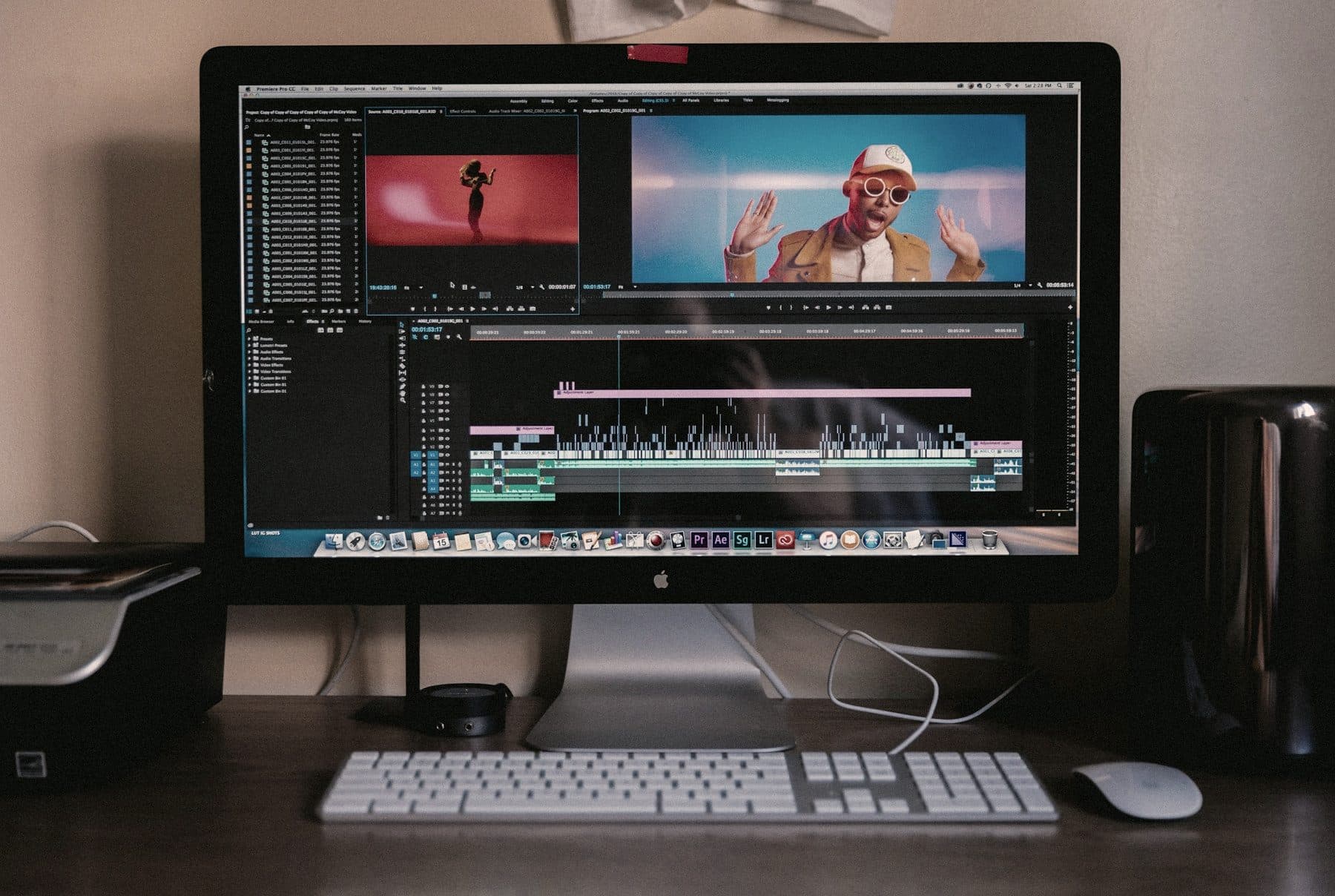Select the Razor tool
1335x896 pixels.
coord(402,366)
